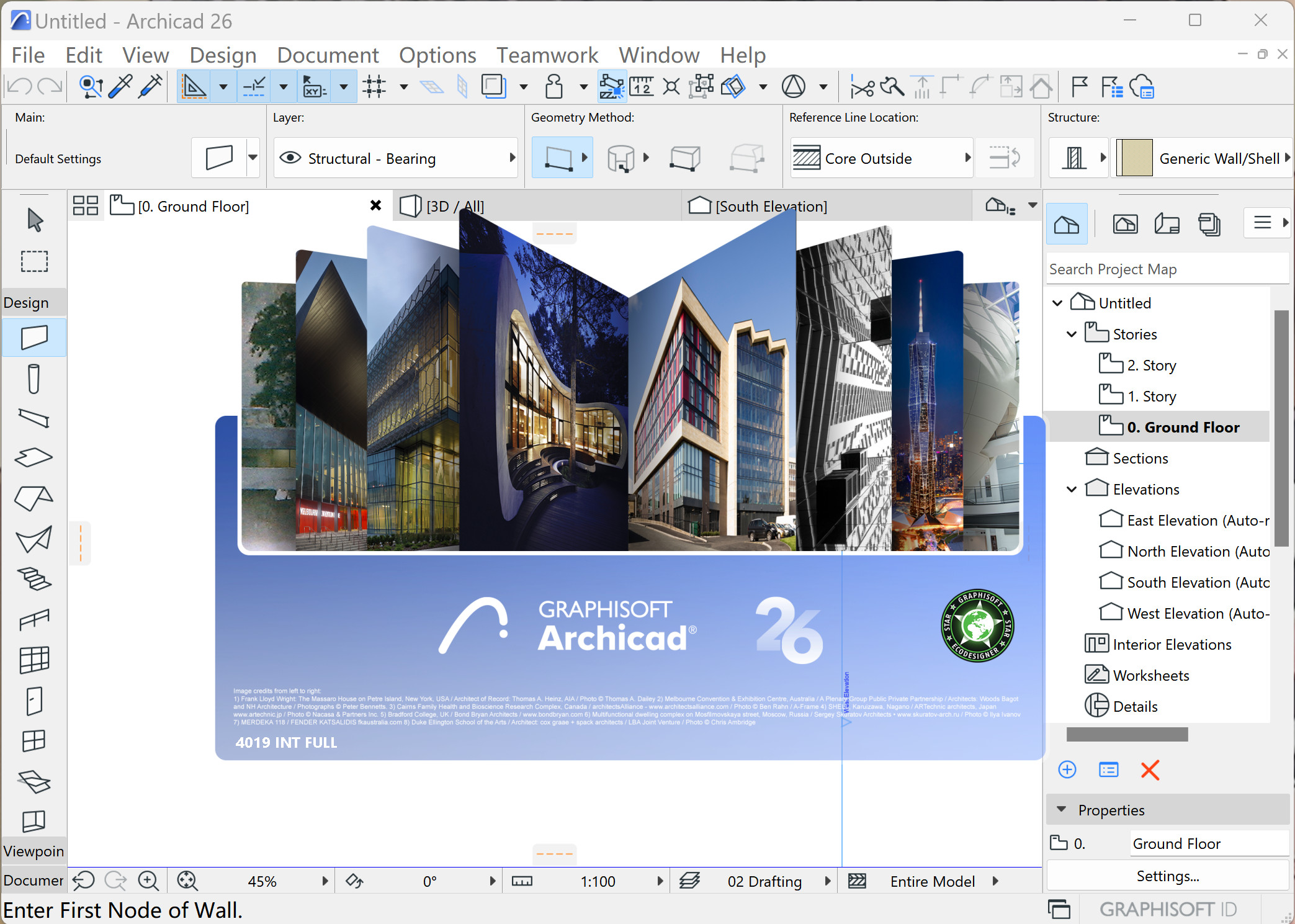Select the Window tool
The height and width of the screenshot is (924, 1295).
[x=34, y=741]
